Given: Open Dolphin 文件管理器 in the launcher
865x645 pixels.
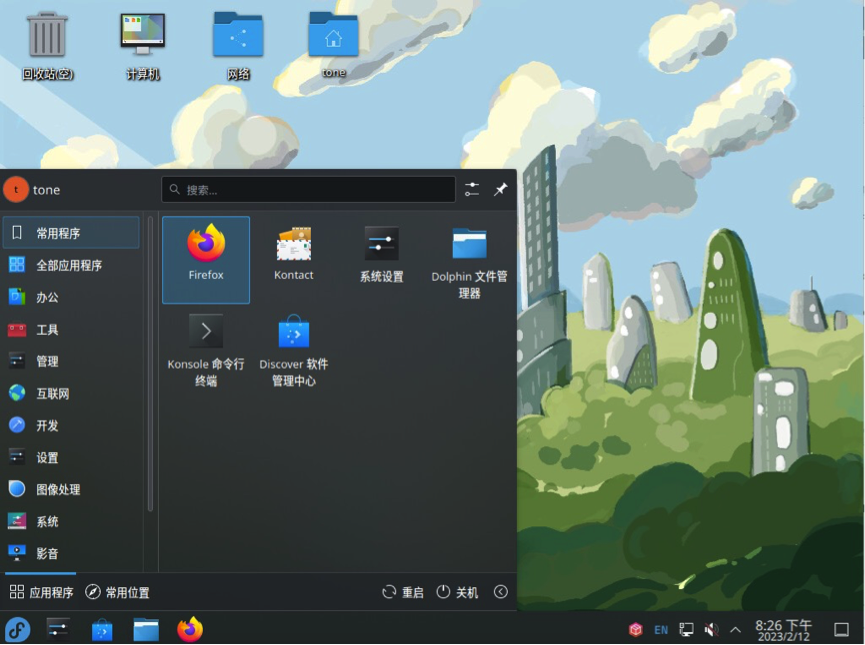Looking at the screenshot, I should pos(469,259).
